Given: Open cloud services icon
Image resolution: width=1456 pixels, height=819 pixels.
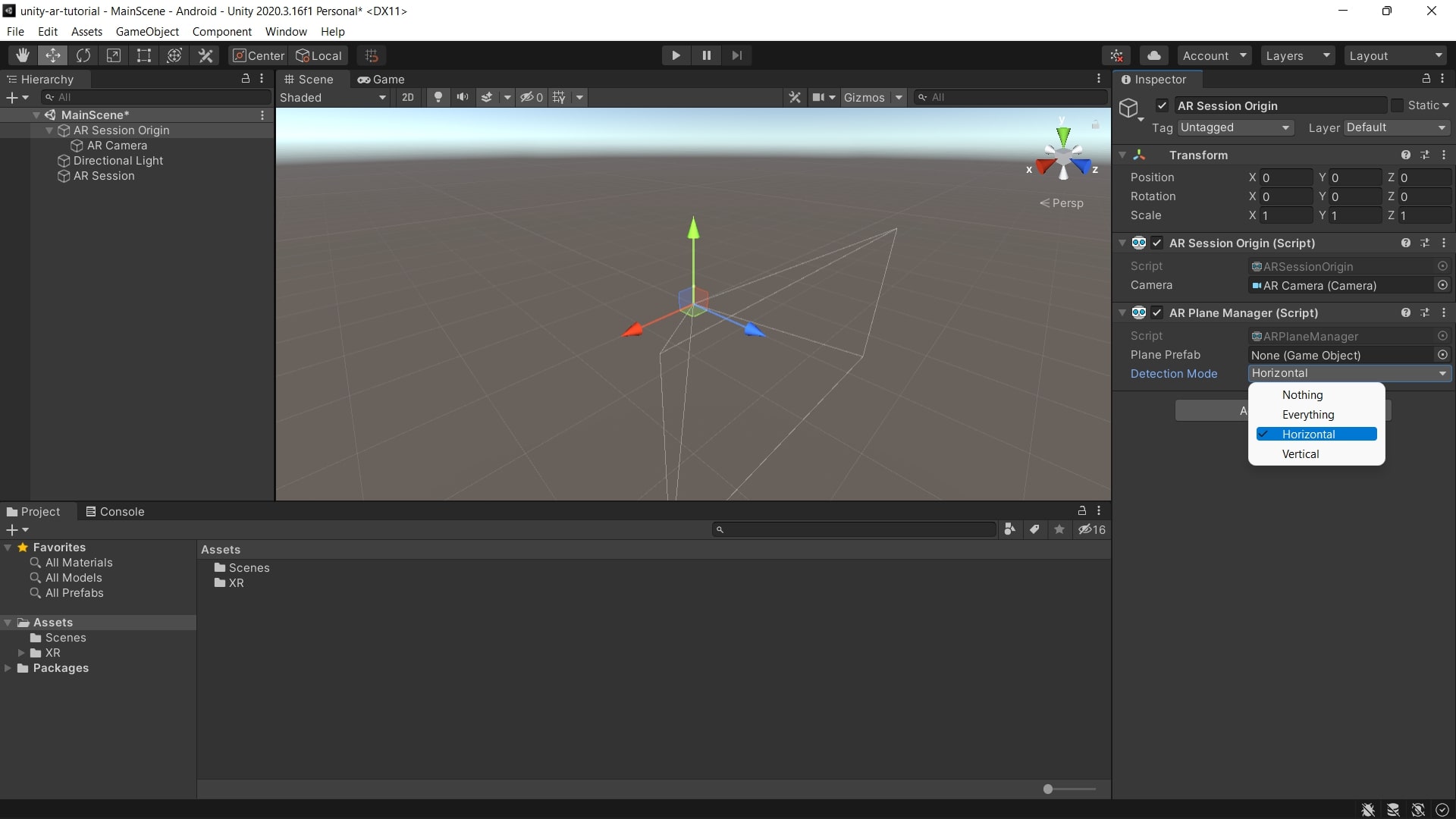Looking at the screenshot, I should [1153, 56].
